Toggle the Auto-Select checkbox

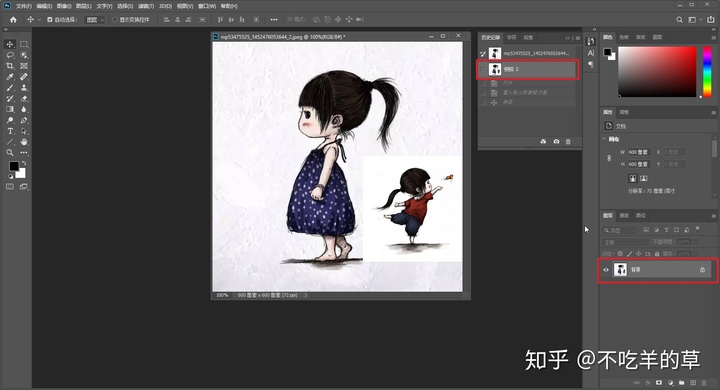tap(50, 20)
